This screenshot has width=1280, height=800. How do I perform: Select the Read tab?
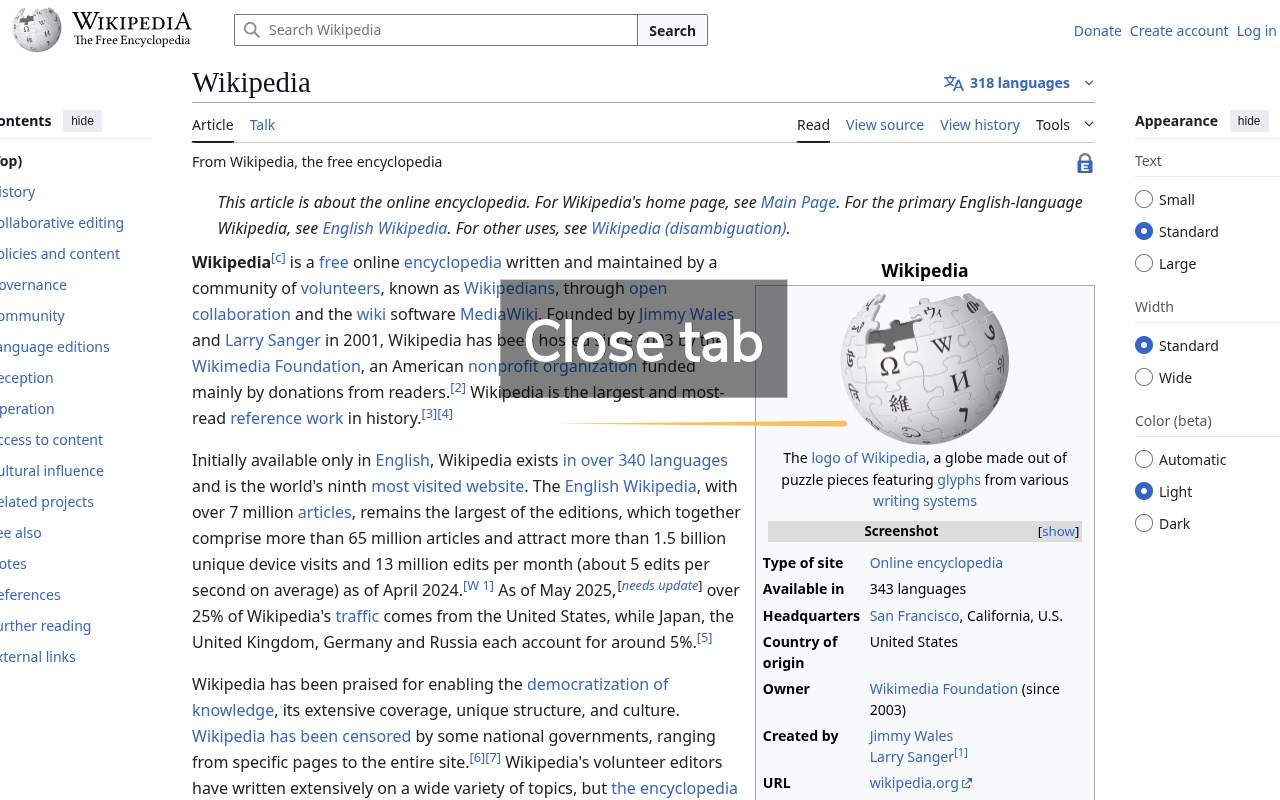[813, 125]
